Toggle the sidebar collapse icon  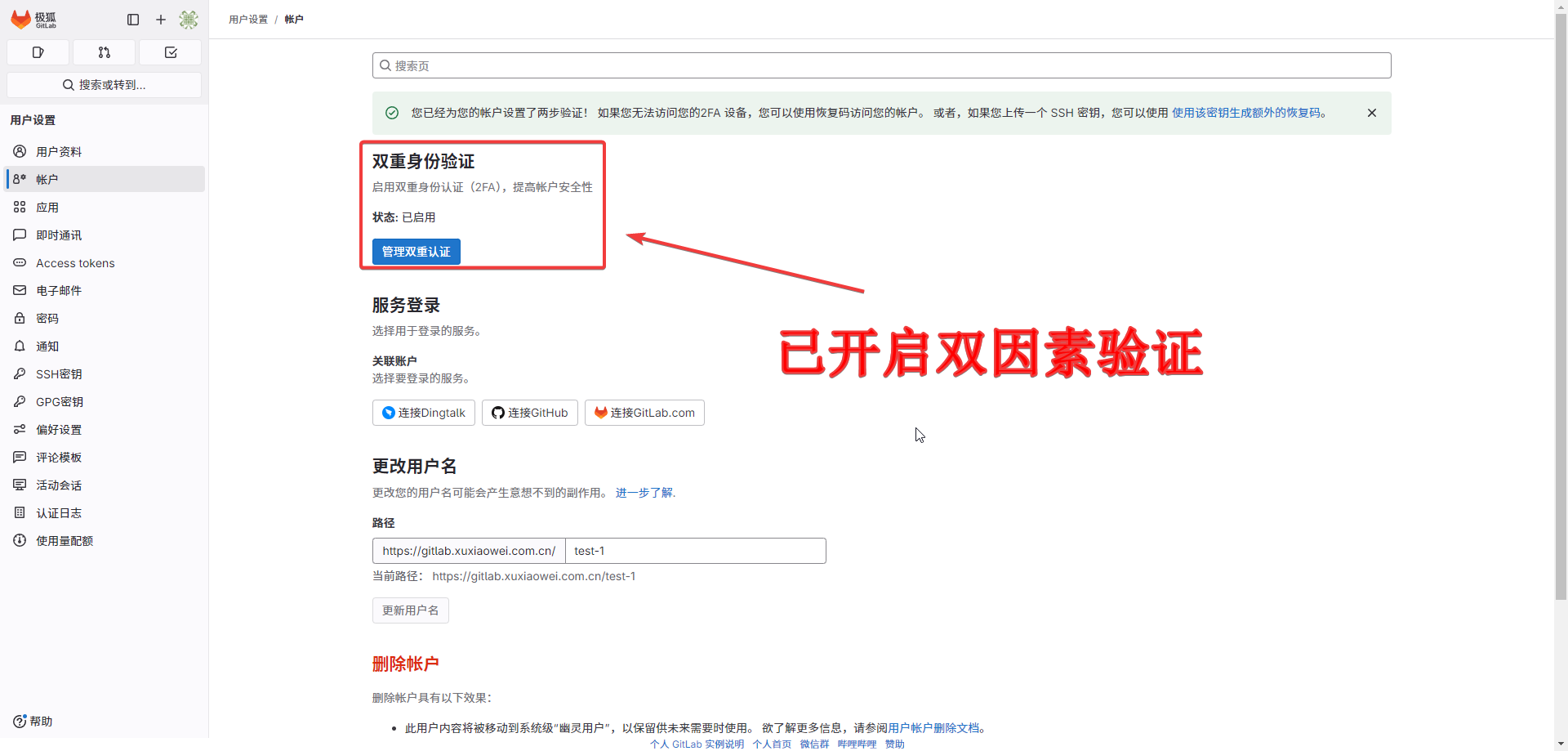[133, 20]
